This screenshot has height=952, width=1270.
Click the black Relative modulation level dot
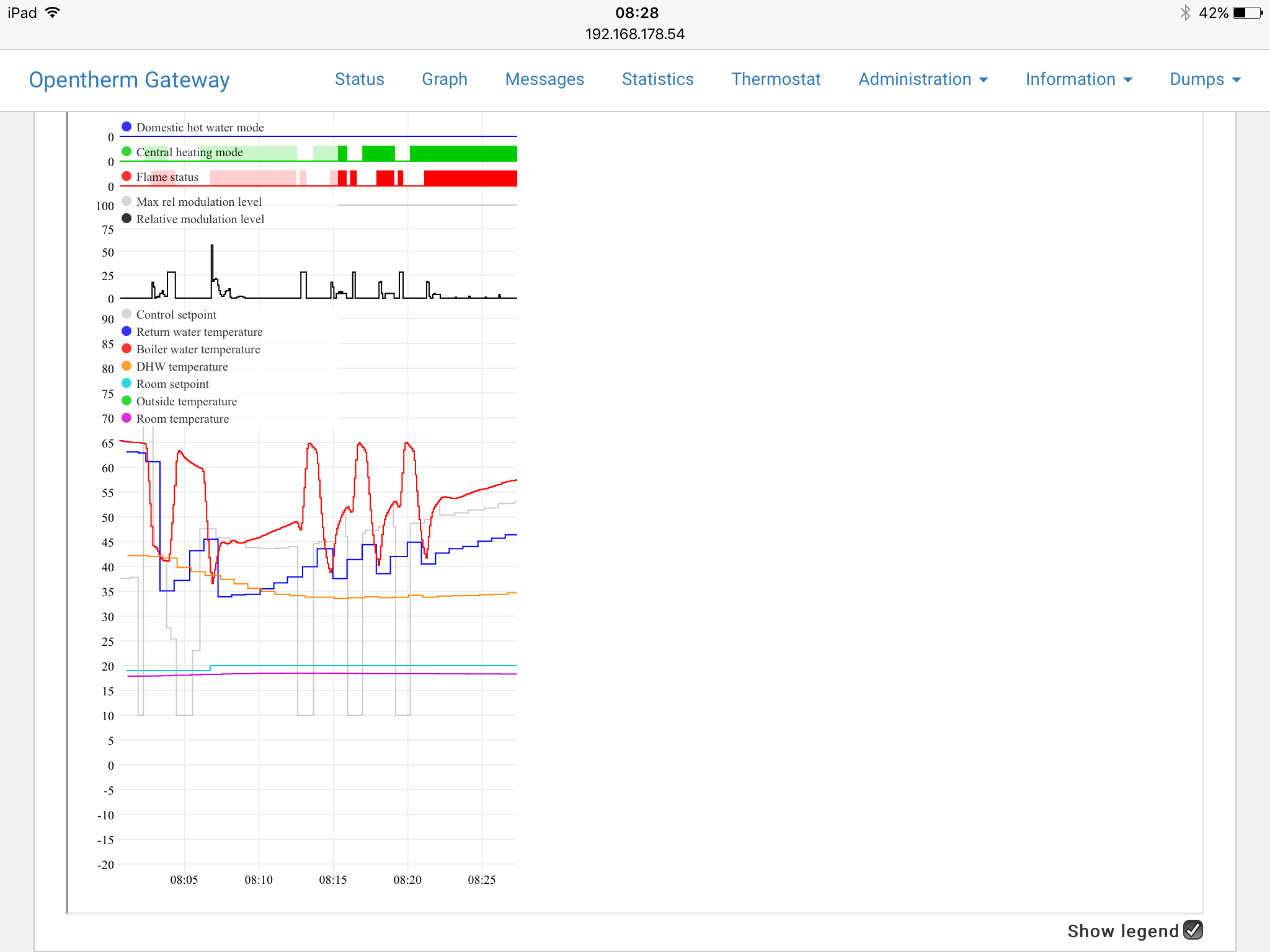pyautogui.click(x=127, y=218)
